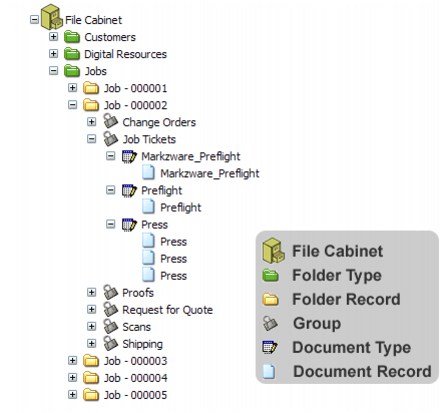Viewport: 444px width, 413px height.
Task: Select the Request for Quote group
Action: pyautogui.click(x=167, y=310)
